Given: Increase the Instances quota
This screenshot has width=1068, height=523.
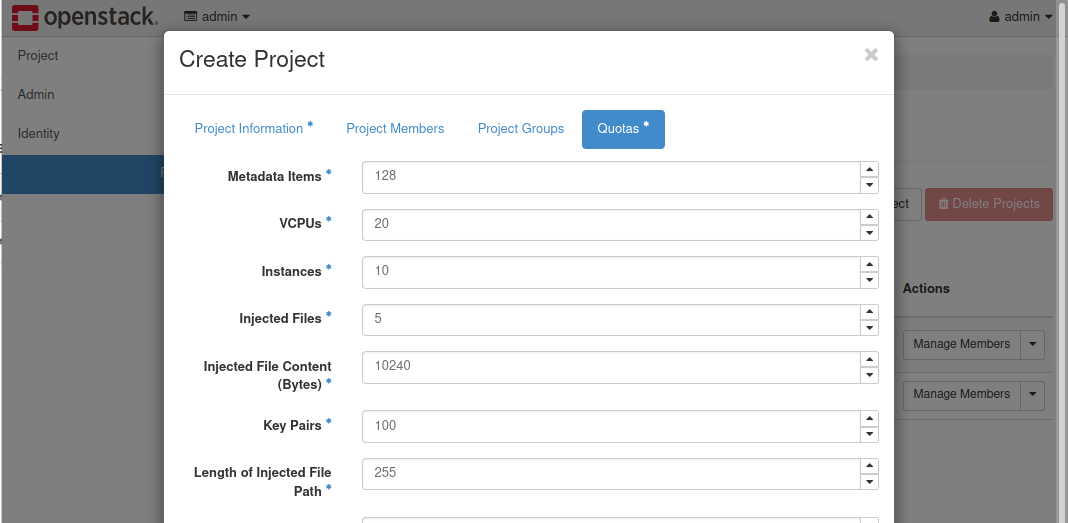Looking at the screenshot, I should click(869, 265).
